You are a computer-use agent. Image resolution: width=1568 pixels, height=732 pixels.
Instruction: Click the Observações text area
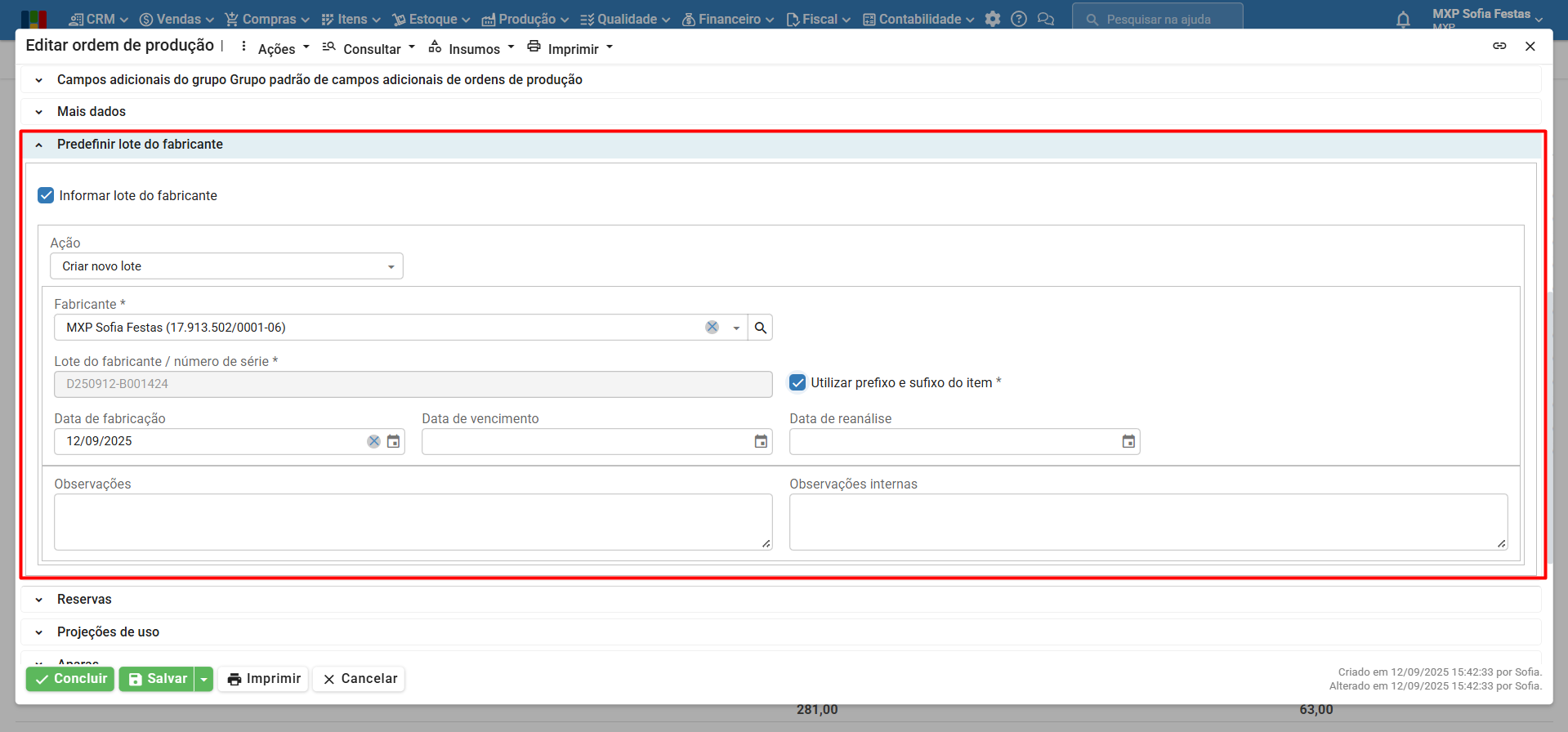[x=413, y=522]
